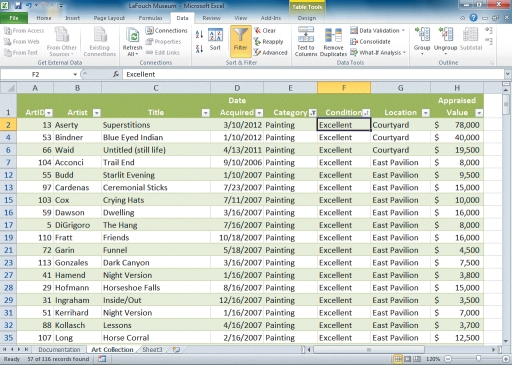Open the Table Tools Design tab
This screenshot has width=512, height=365.
(x=307, y=18)
